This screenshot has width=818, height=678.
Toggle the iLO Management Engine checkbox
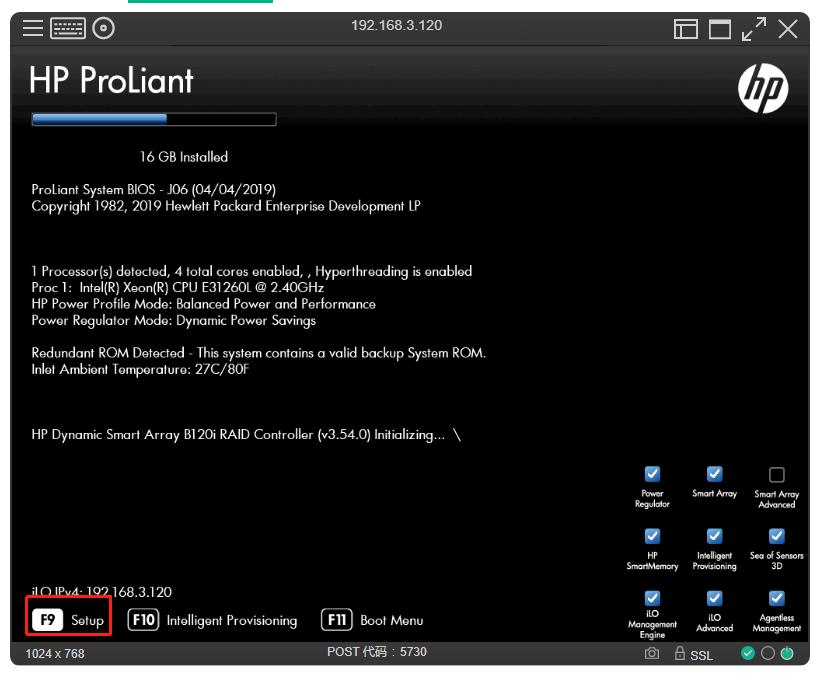click(x=652, y=598)
